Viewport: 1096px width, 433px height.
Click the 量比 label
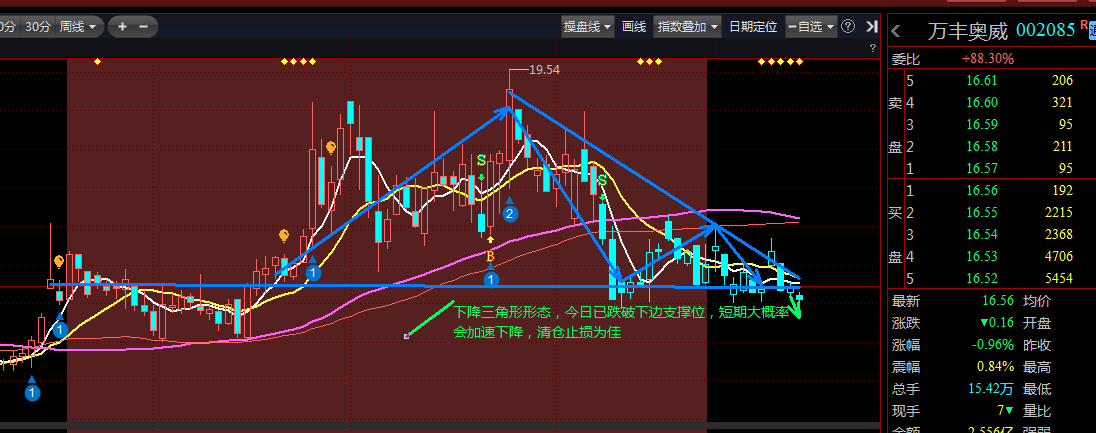tap(1037, 410)
